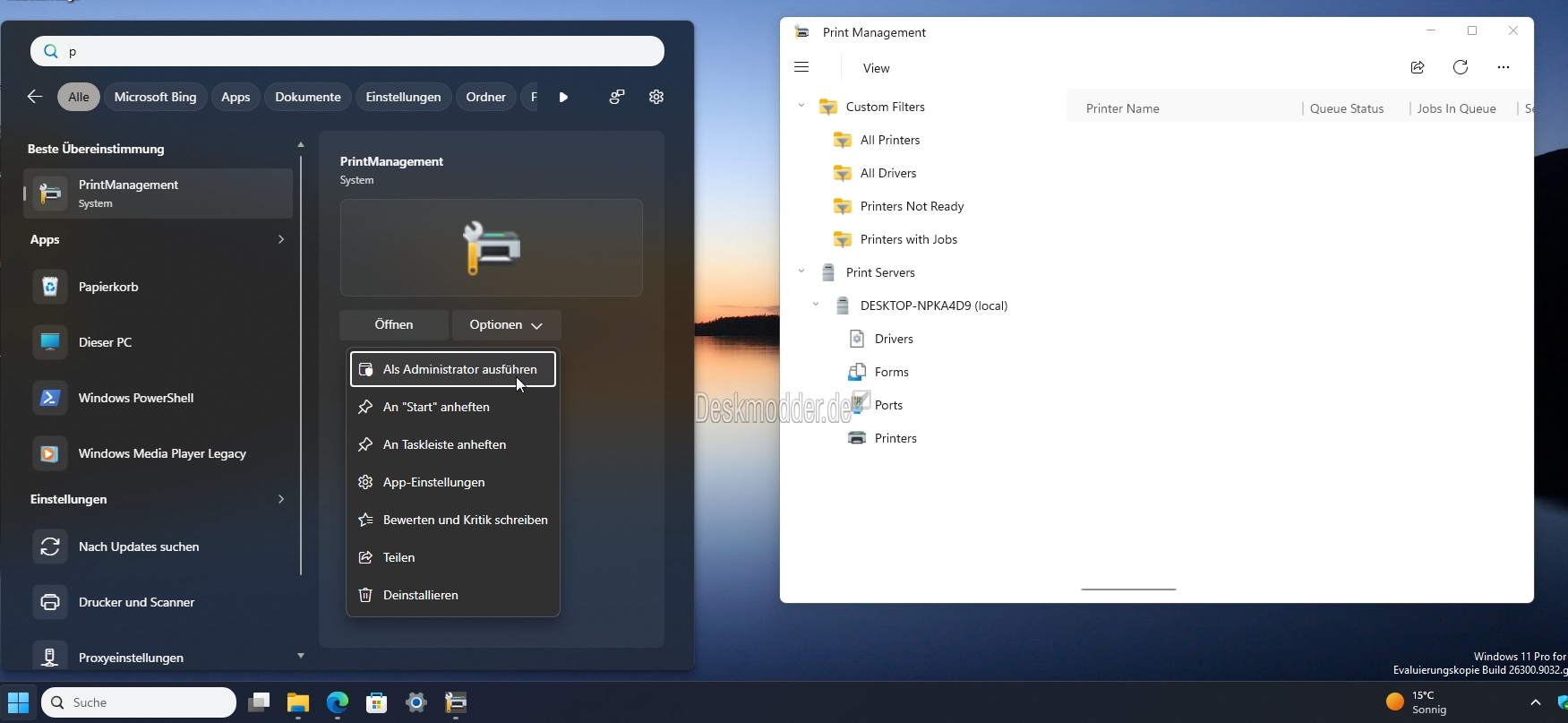The image size is (1568, 723).
Task: Choose An "Start" anheften
Action: [453, 407]
